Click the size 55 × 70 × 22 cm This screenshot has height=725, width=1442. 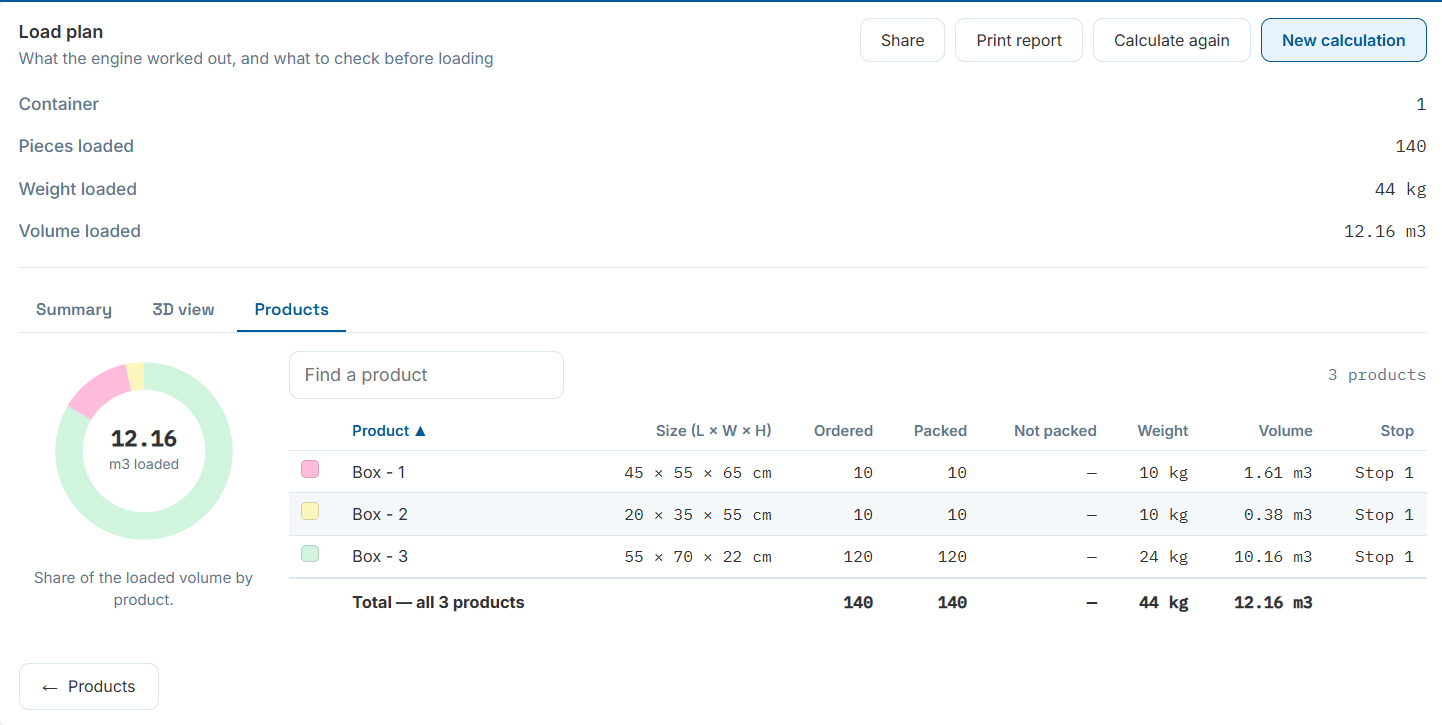point(698,556)
